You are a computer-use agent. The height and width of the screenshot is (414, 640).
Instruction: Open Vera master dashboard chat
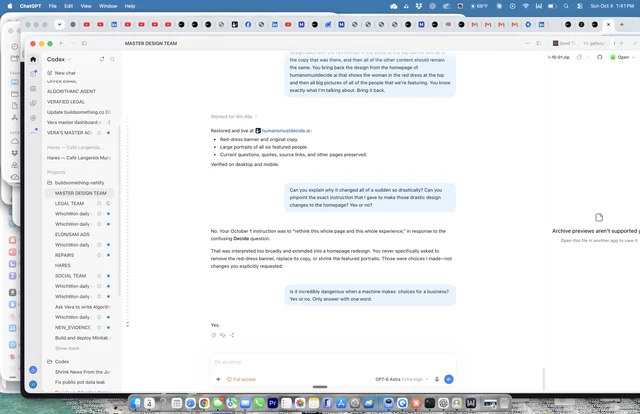pos(74,122)
